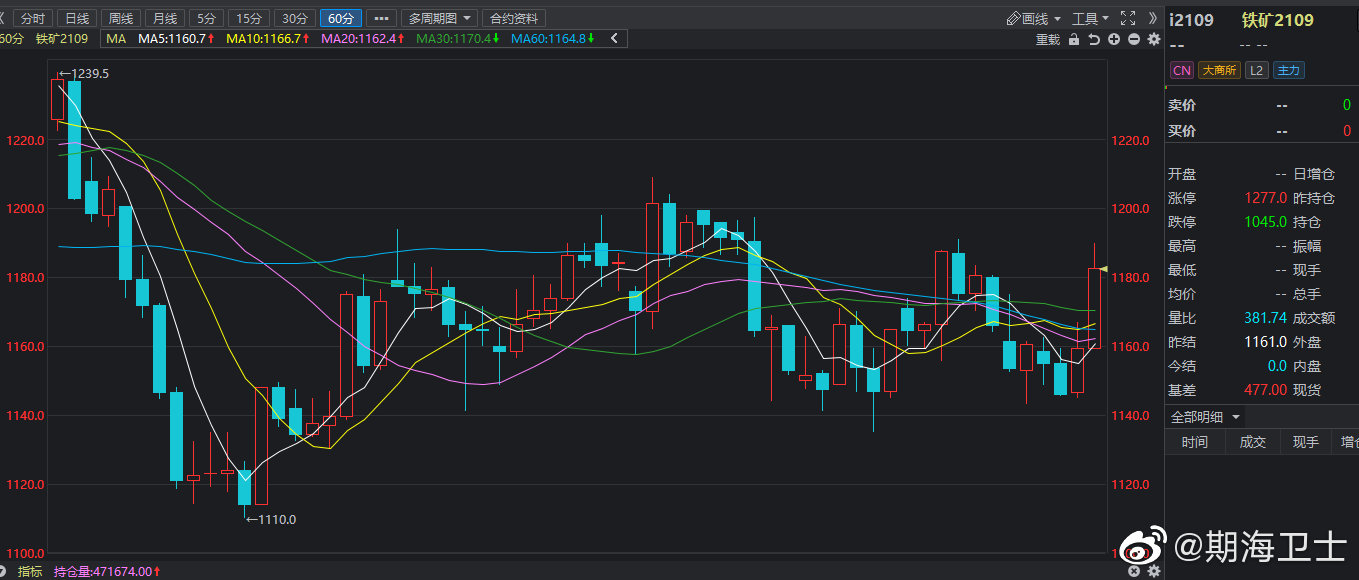Screen dimensions: 1359x580
Task: Click the 基差 value 477.00
Action: point(1266,390)
